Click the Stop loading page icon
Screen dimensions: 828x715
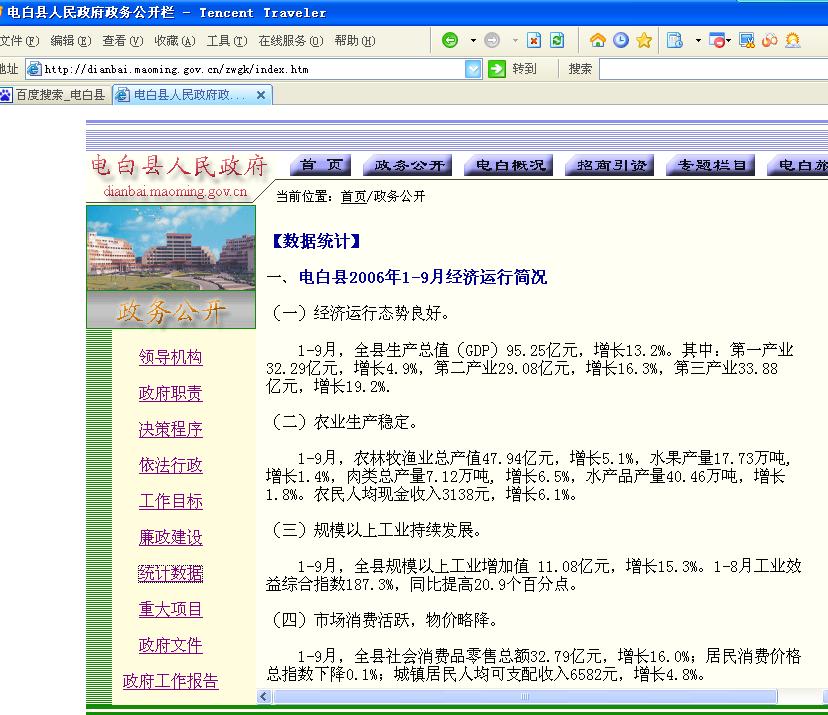pyautogui.click(x=534, y=41)
